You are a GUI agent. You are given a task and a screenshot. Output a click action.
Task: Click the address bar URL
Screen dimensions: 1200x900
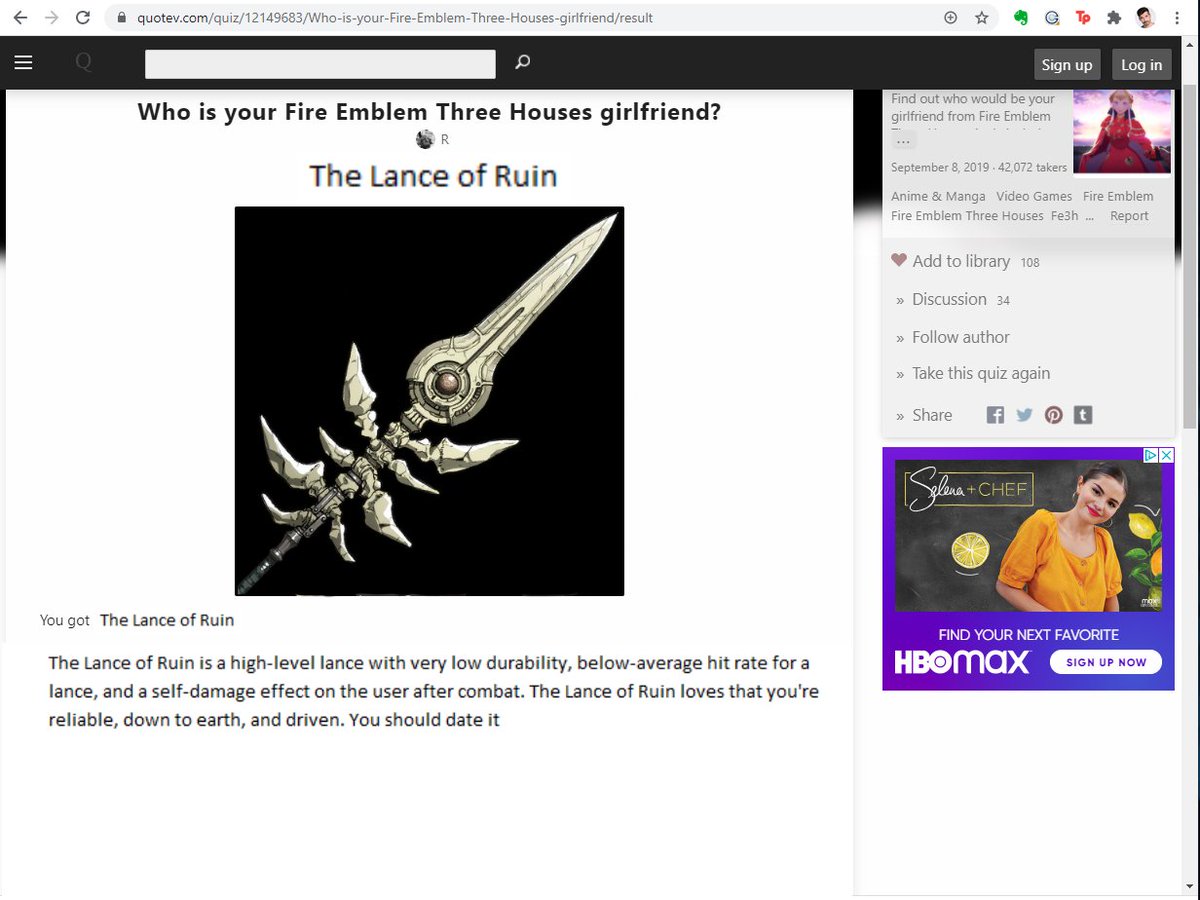396,18
